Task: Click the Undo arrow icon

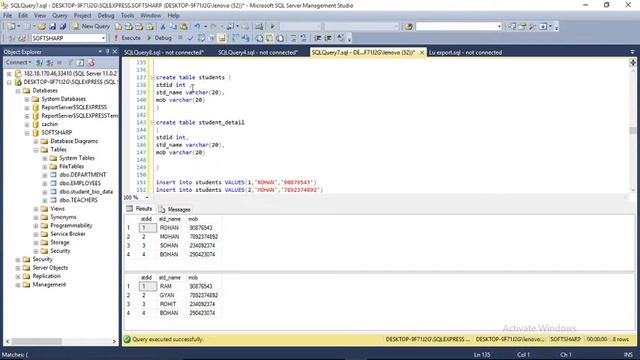Action: (197, 27)
